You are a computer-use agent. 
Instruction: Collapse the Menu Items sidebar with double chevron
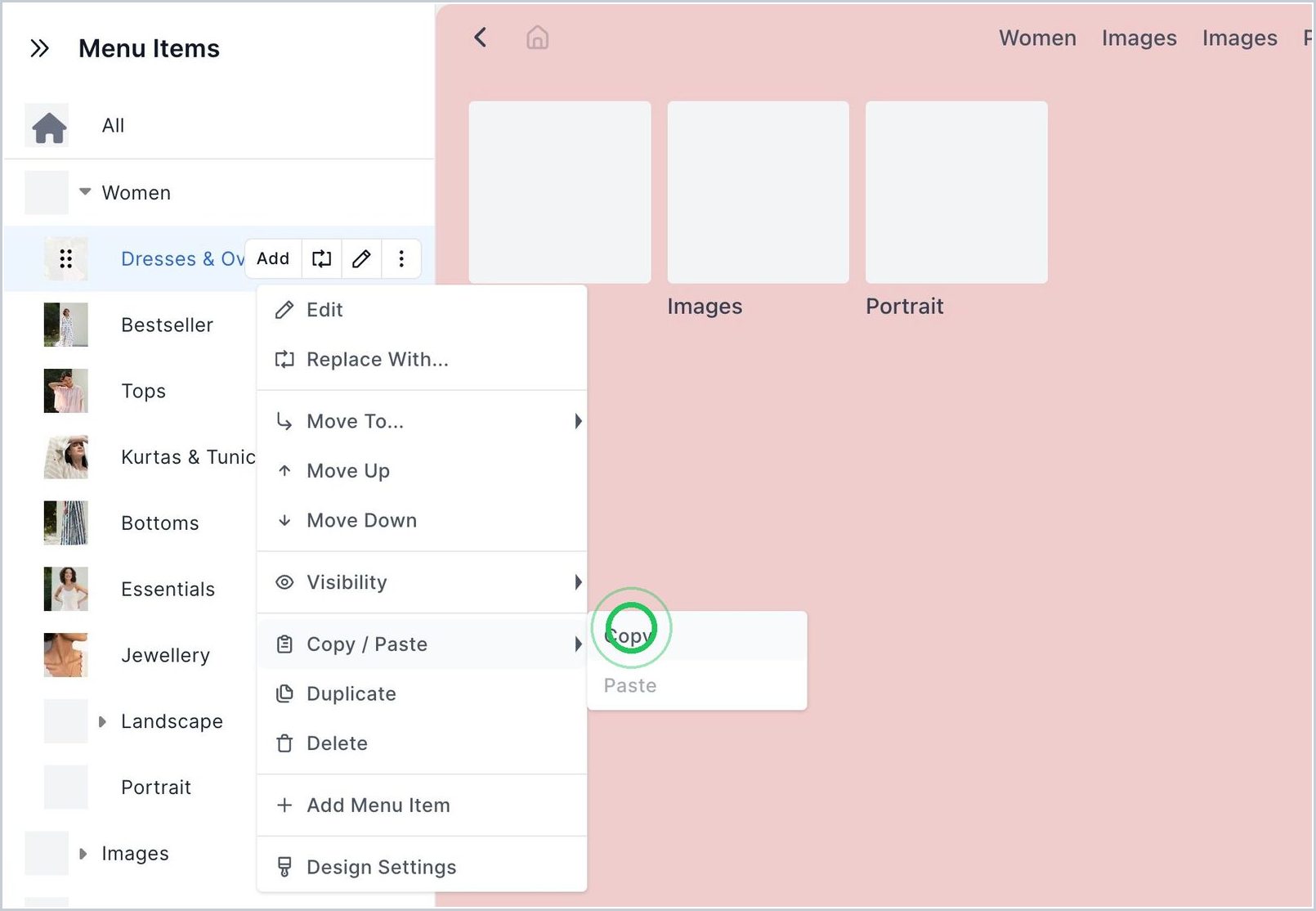(39, 49)
